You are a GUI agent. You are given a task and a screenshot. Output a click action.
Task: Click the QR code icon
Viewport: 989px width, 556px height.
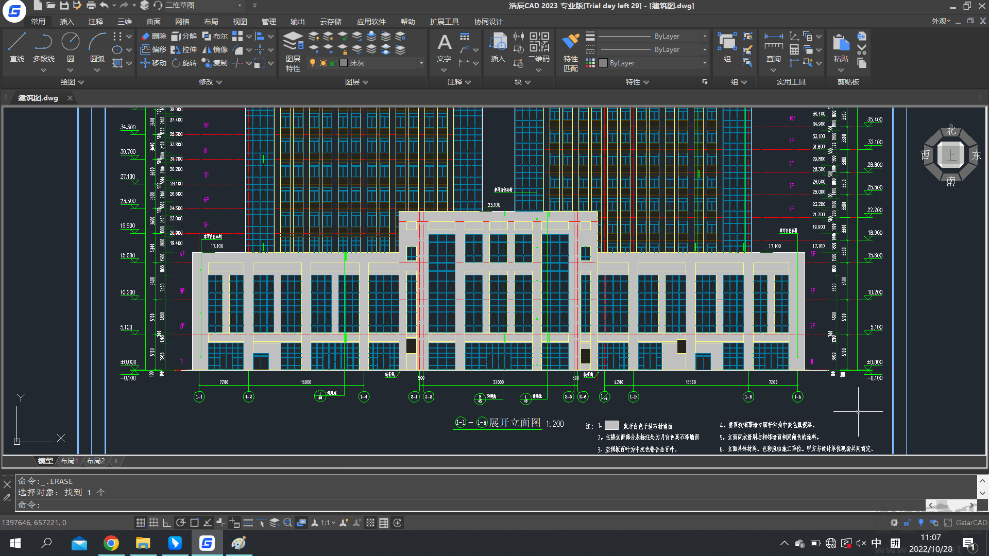540,42
